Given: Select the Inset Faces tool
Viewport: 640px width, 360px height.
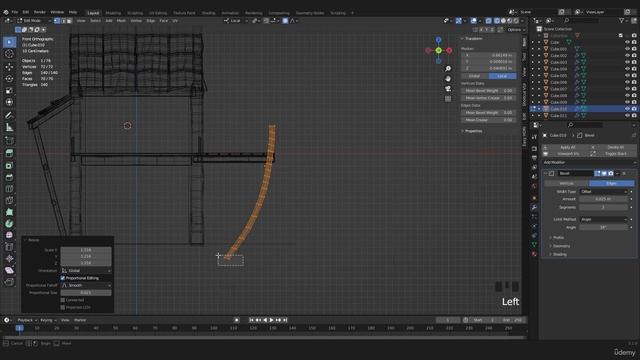Looking at the screenshot, I should [x=9, y=165].
